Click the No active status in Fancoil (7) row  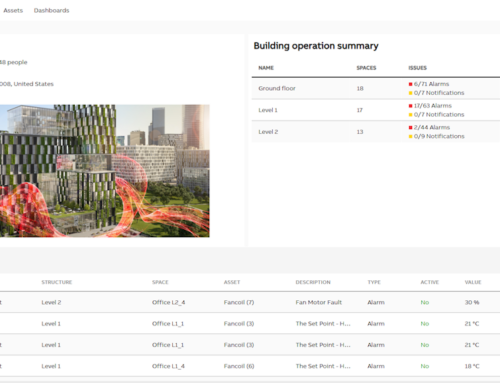425,302
